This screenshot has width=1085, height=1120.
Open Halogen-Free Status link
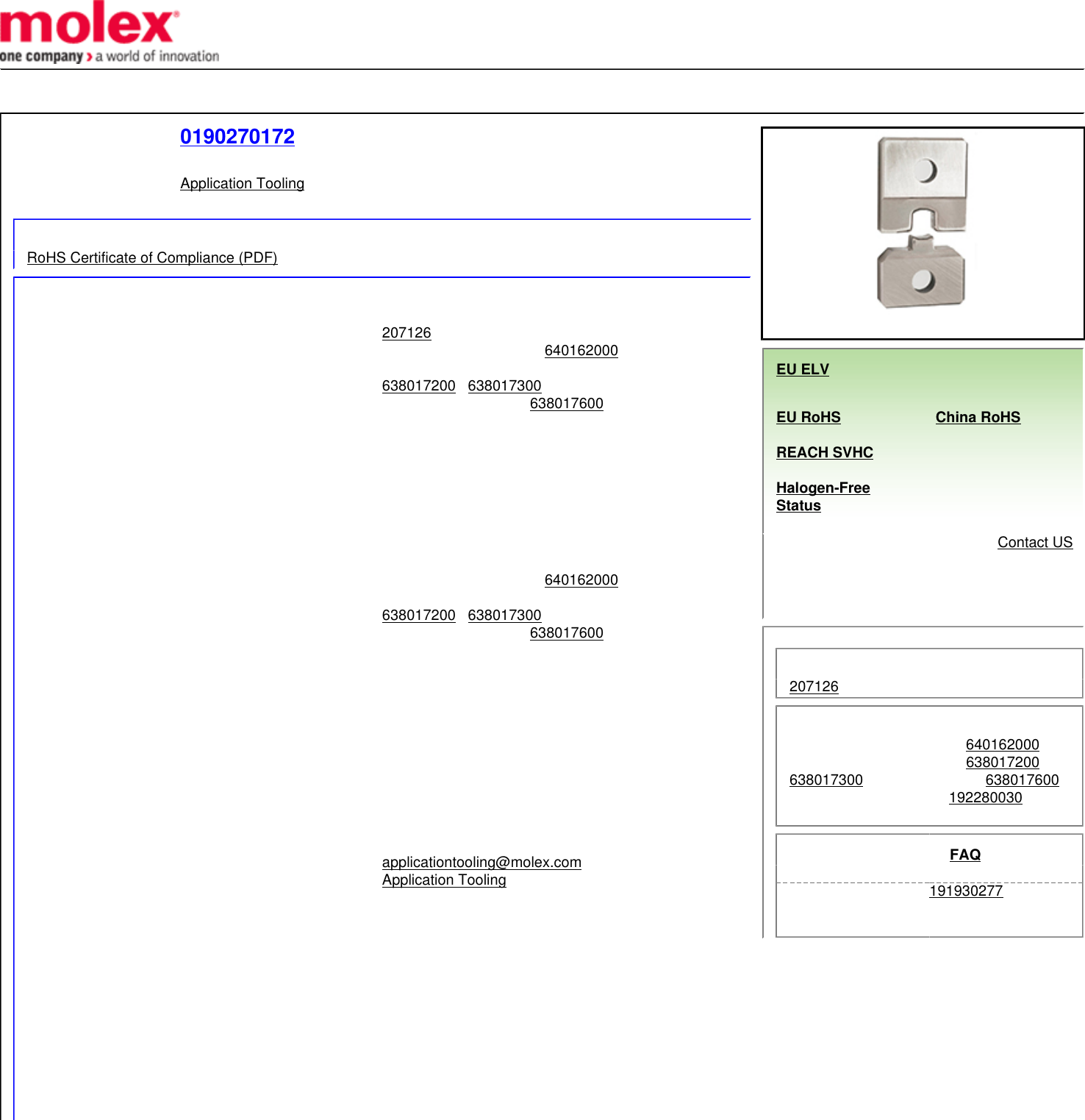[x=822, y=496]
